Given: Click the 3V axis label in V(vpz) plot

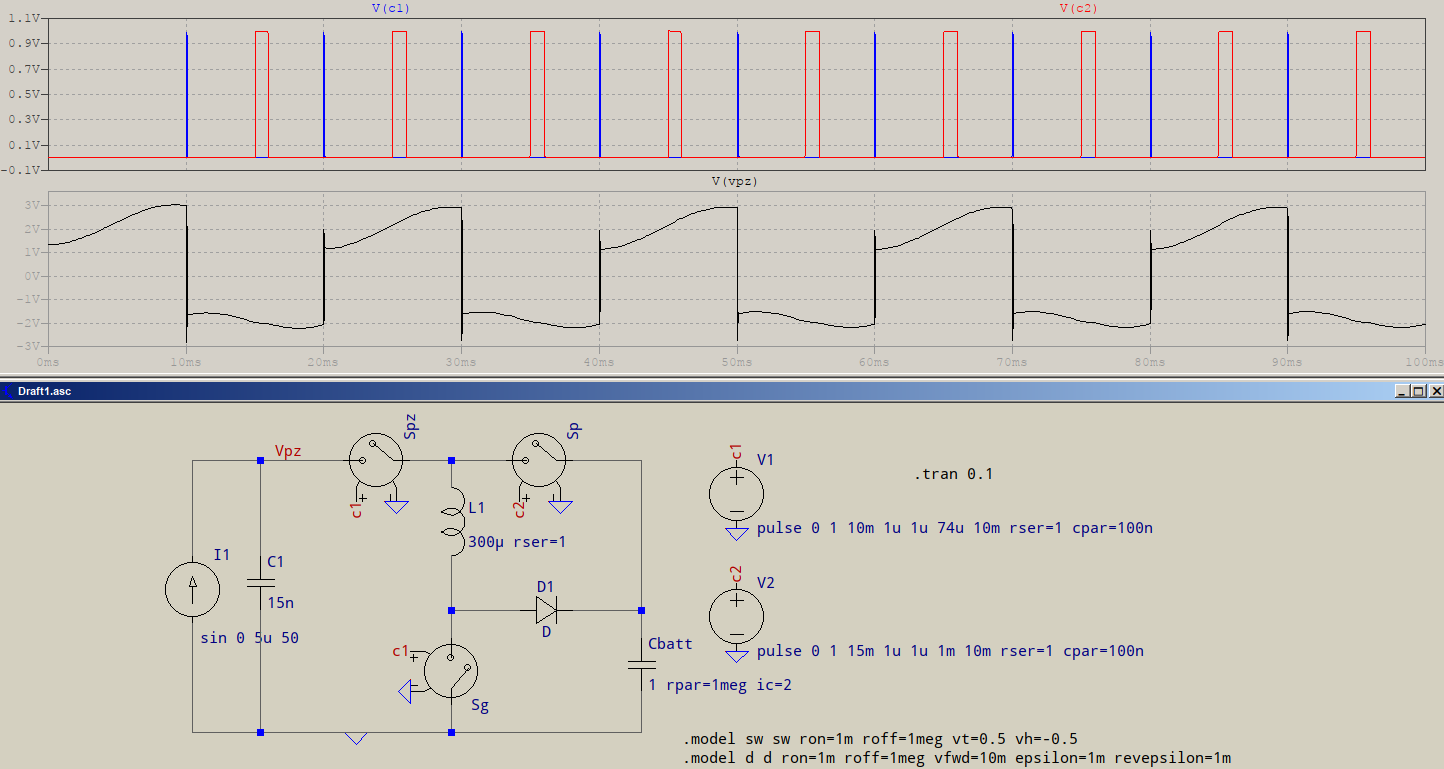Looking at the screenshot, I should point(31,205).
